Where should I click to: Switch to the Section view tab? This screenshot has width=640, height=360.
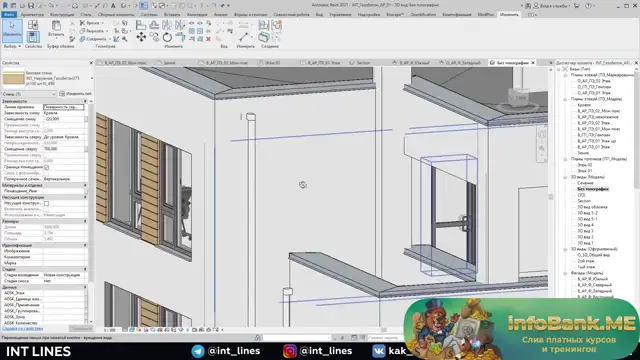point(360,63)
